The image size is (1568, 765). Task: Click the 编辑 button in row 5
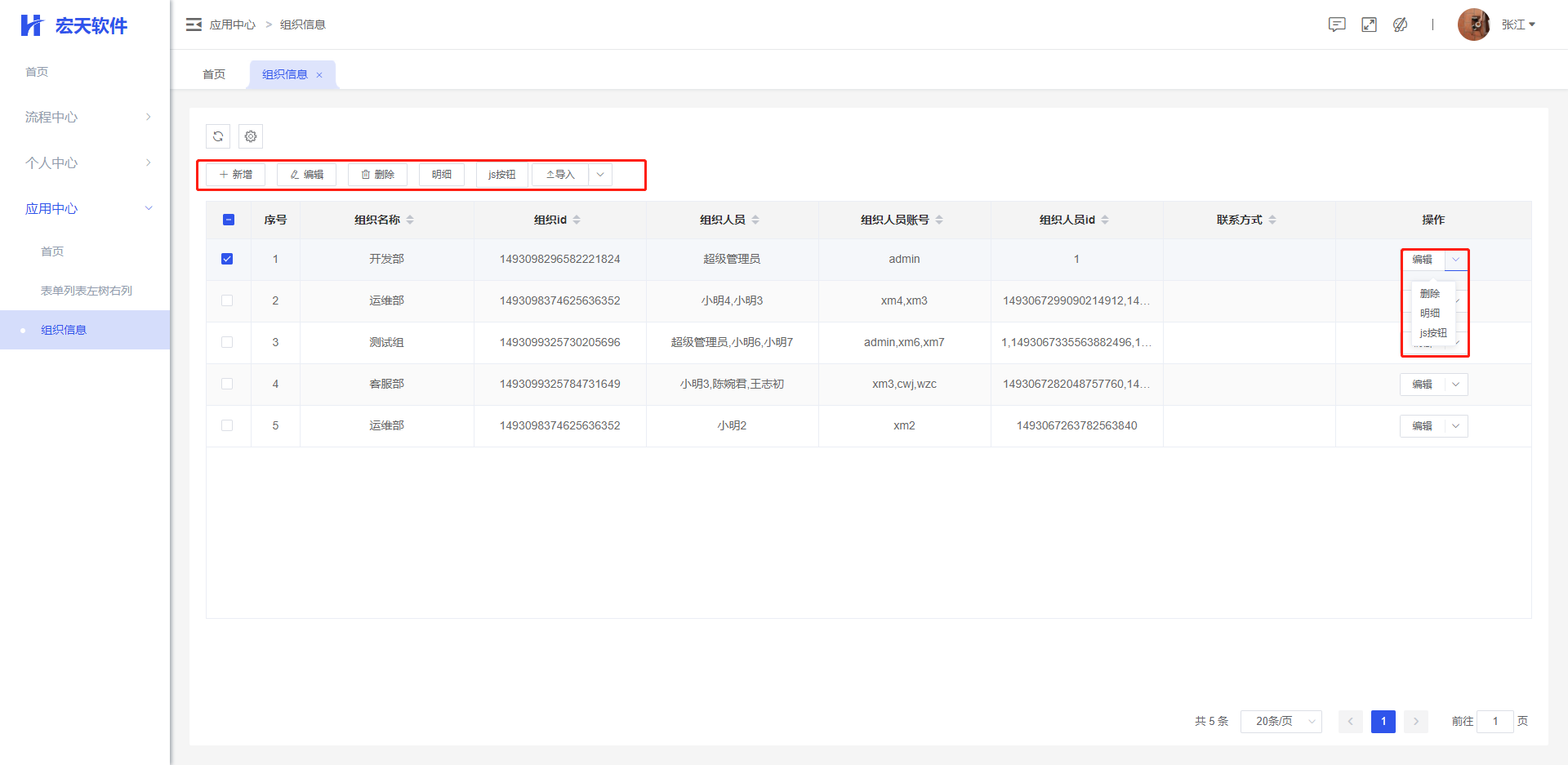coord(1422,426)
